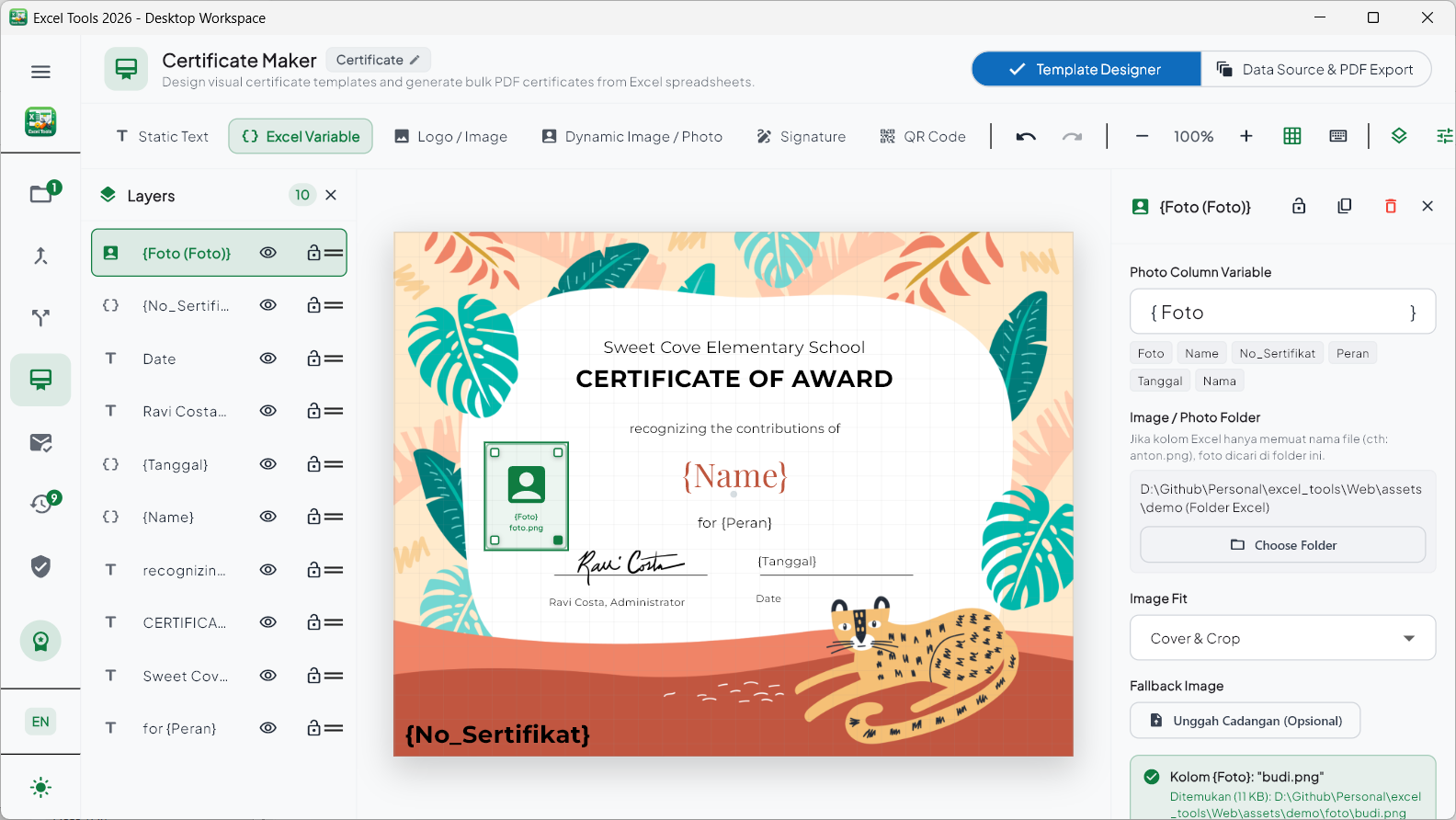Open the folder sidebar icon with badge 1

coord(40,193)
